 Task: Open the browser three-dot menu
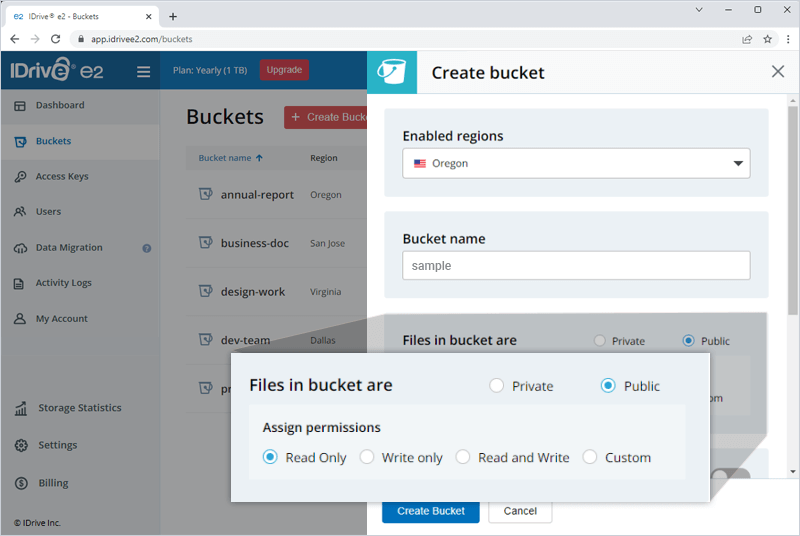(x=788, y=39)
